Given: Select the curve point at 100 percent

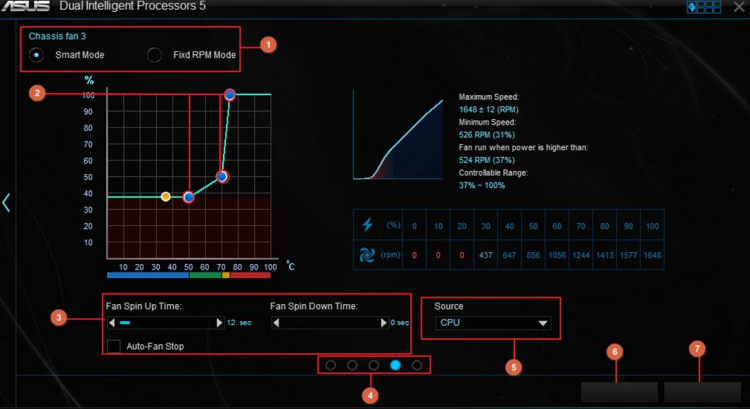Looking at the screenshot, I should 230,95.
